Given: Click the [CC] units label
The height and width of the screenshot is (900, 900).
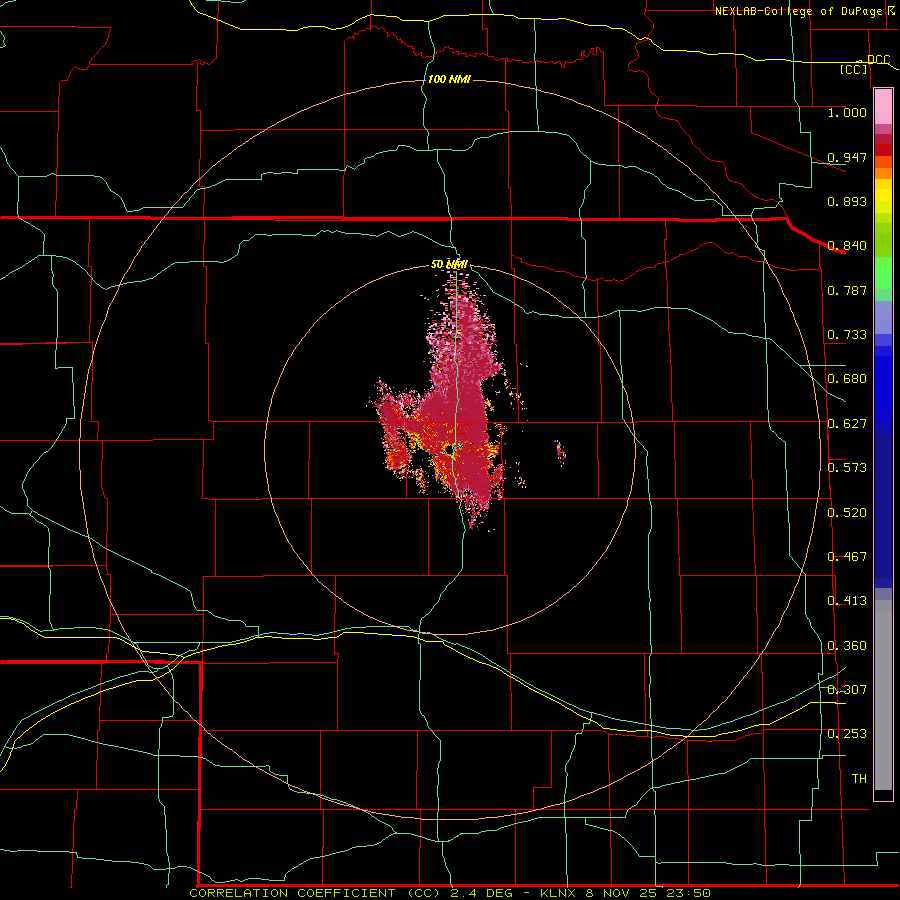Looking at the screenshot, I should (854, 69).
